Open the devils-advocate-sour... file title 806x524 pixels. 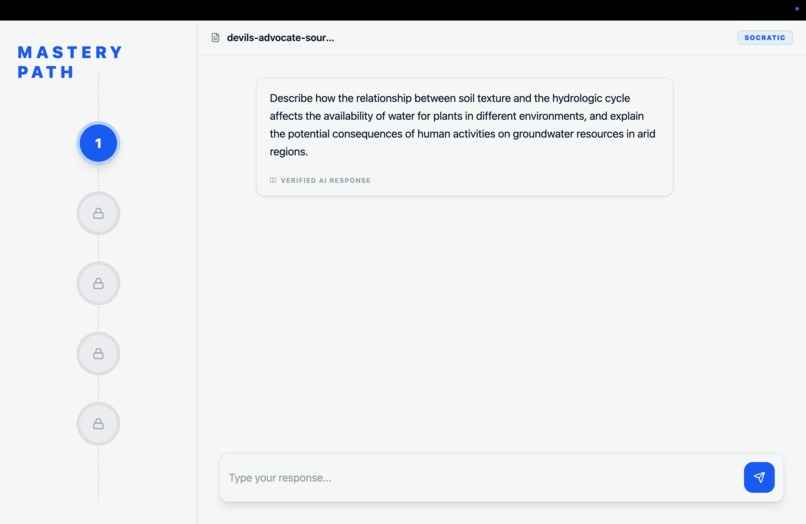click(280, 38)
